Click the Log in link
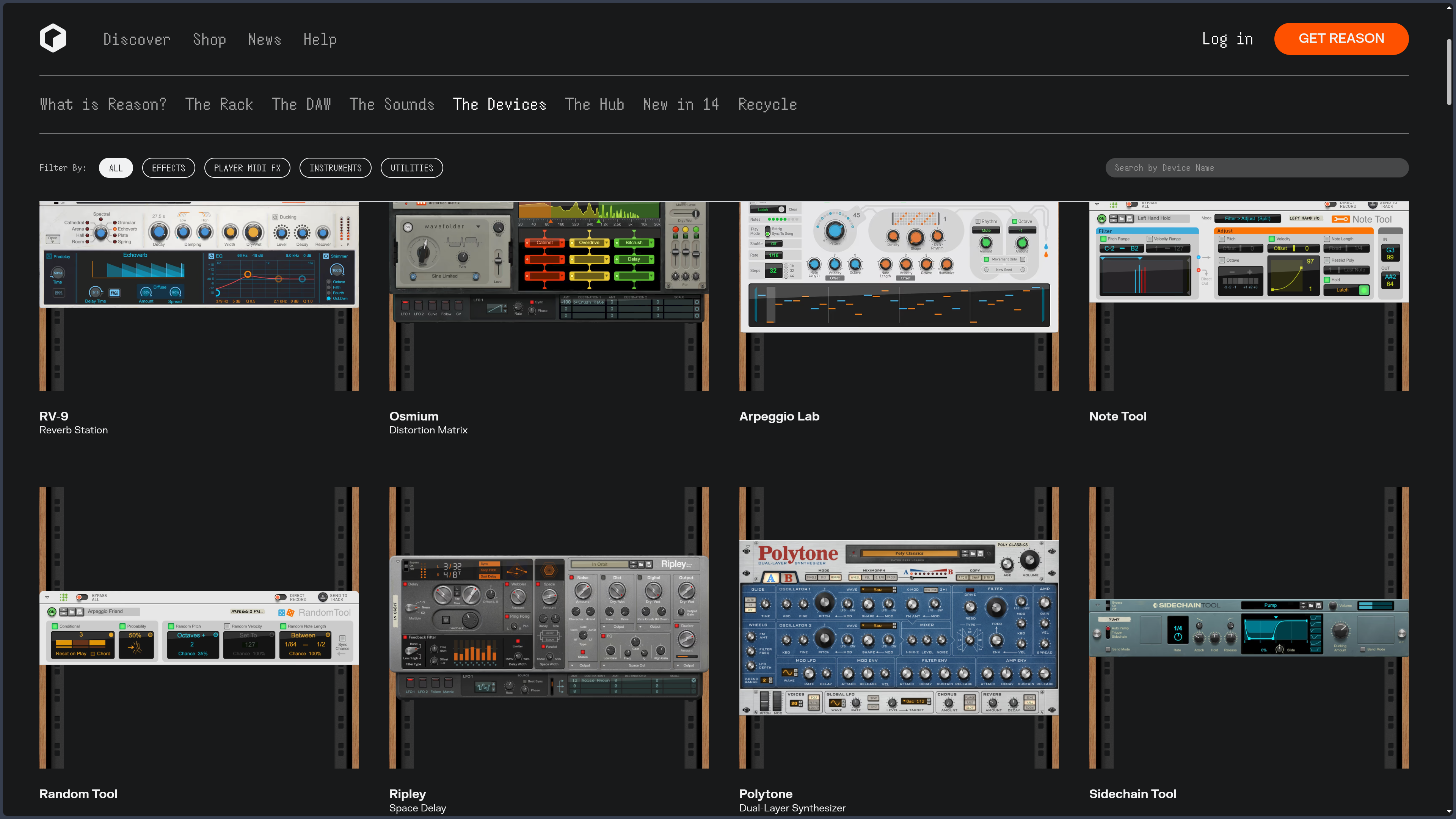1456x819 pixels. point(1227,39)
